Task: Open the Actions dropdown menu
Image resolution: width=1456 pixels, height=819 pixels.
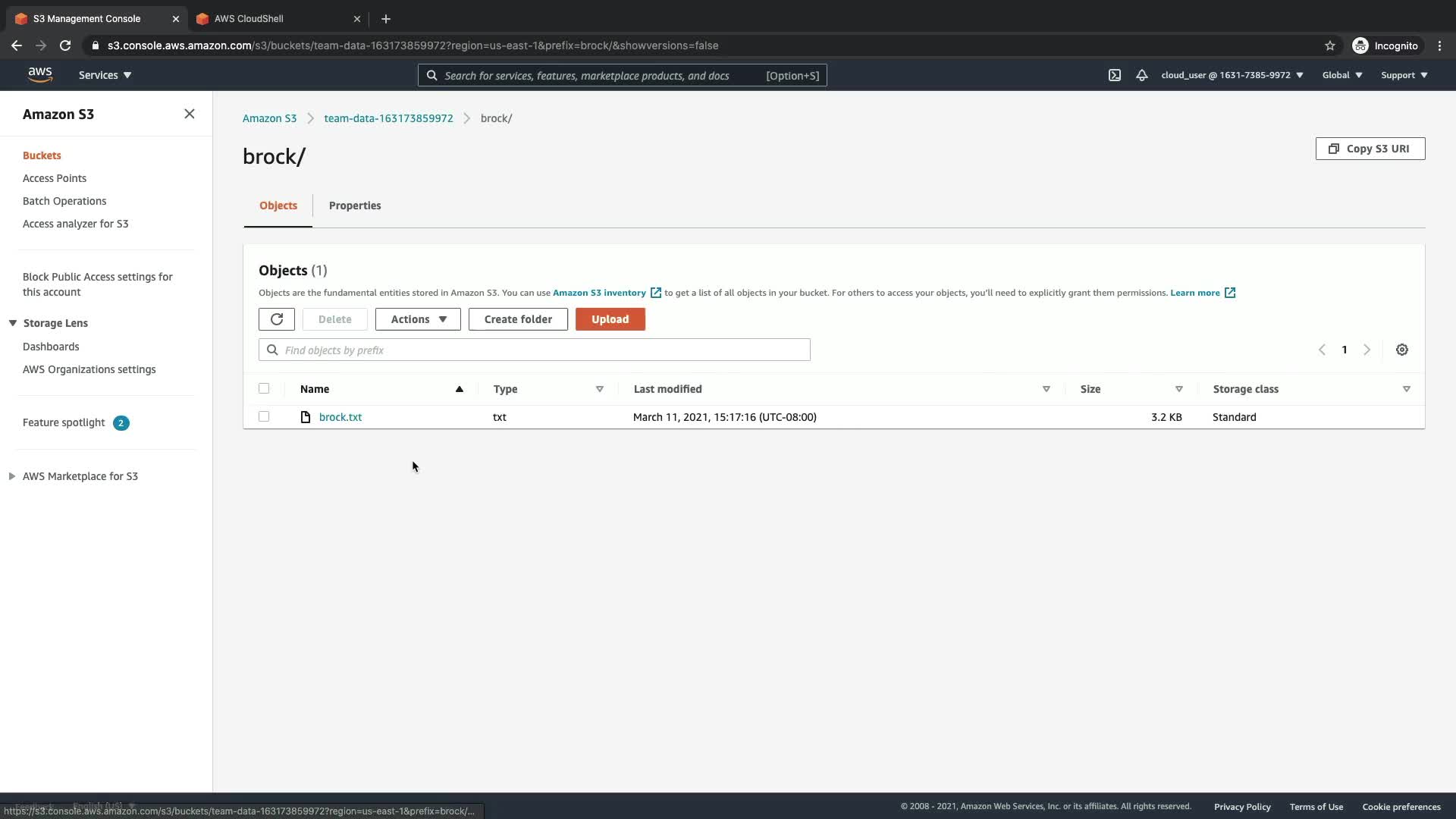Action: click(x=418, y=319)
